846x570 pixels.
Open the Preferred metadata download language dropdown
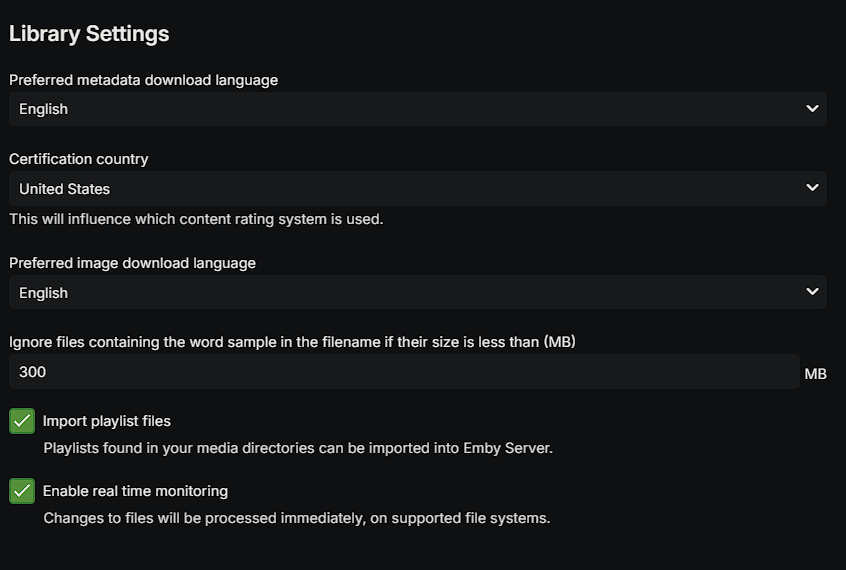pos(400,109)
